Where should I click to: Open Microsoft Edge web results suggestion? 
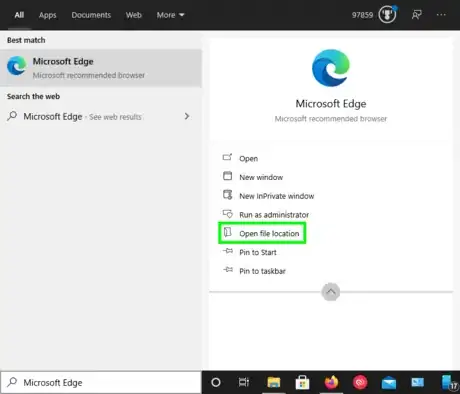pyautogui.click(x=101, y=116)
